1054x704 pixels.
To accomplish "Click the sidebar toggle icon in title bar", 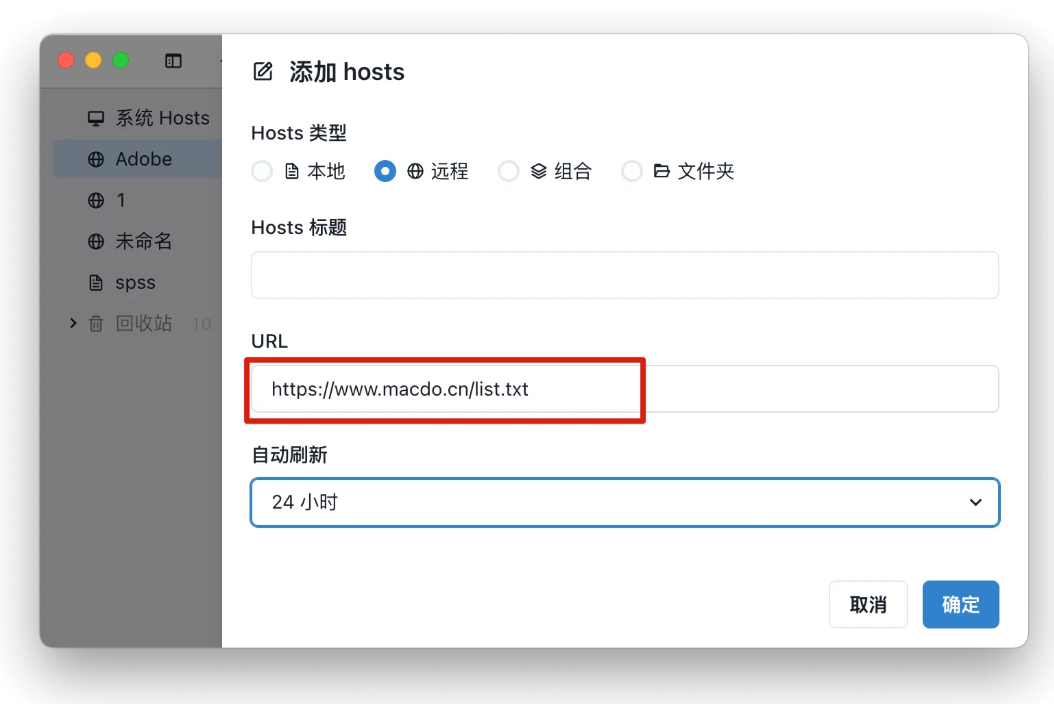I will 174,61.
